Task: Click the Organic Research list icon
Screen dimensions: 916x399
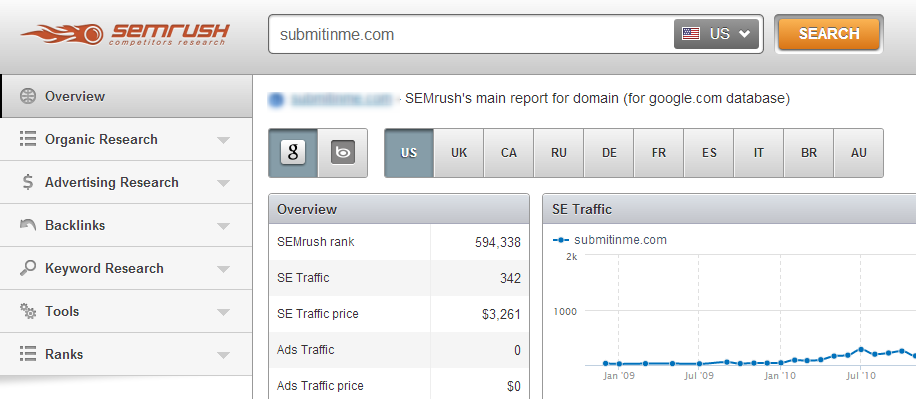Action: point(27,139)
